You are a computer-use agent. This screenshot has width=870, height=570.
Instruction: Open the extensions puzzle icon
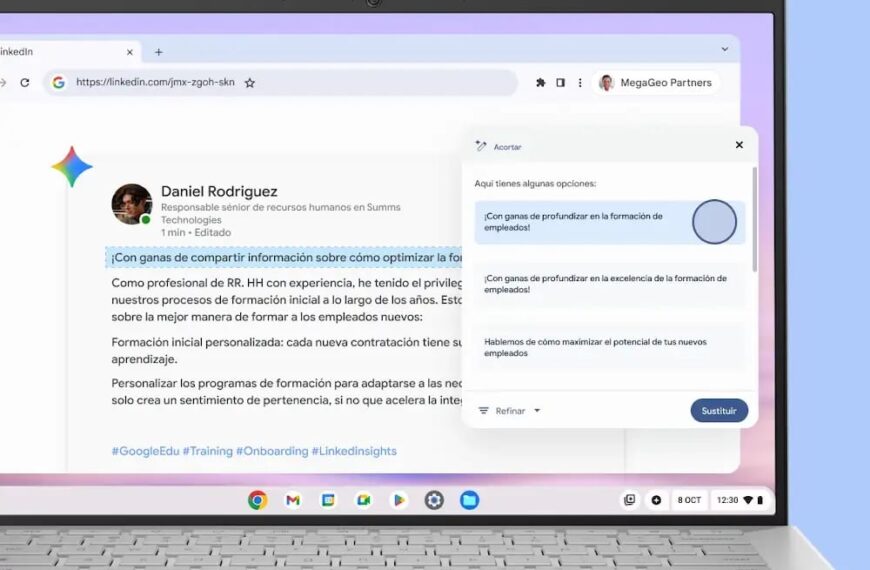click(x=540, y=83)
